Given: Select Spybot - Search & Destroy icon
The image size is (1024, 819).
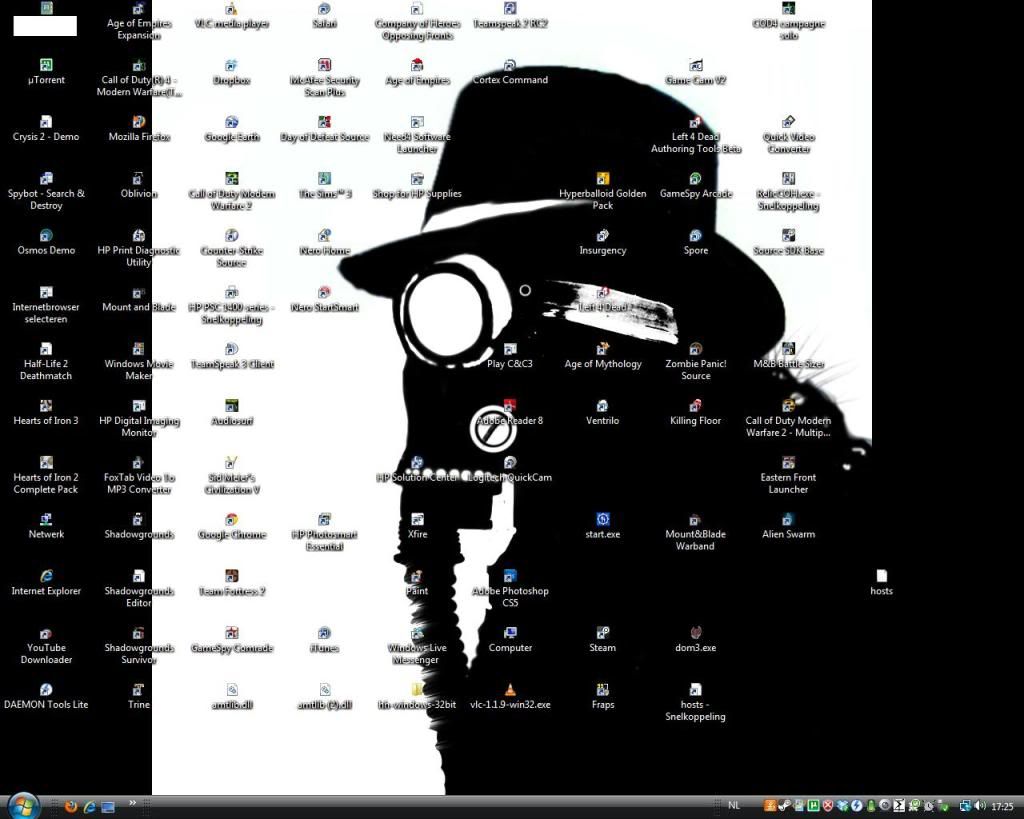Looking at the screenshot, I should coord(46,191).
